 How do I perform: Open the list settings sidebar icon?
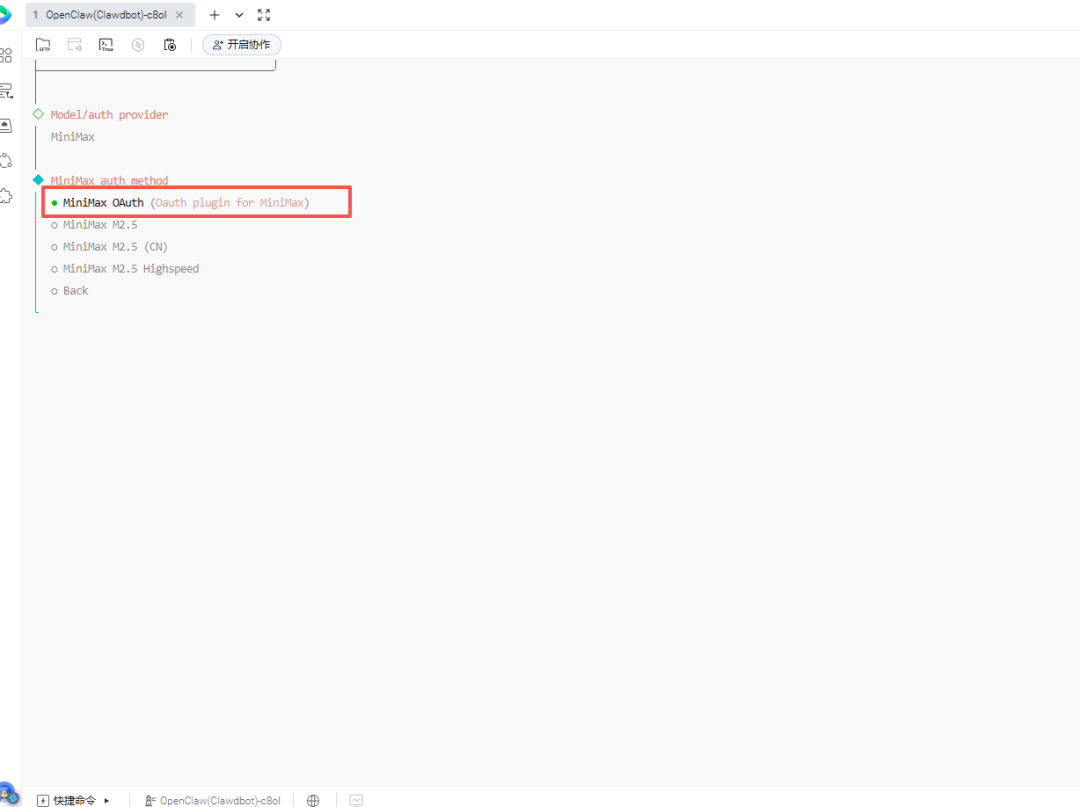[x=6, y=90]
